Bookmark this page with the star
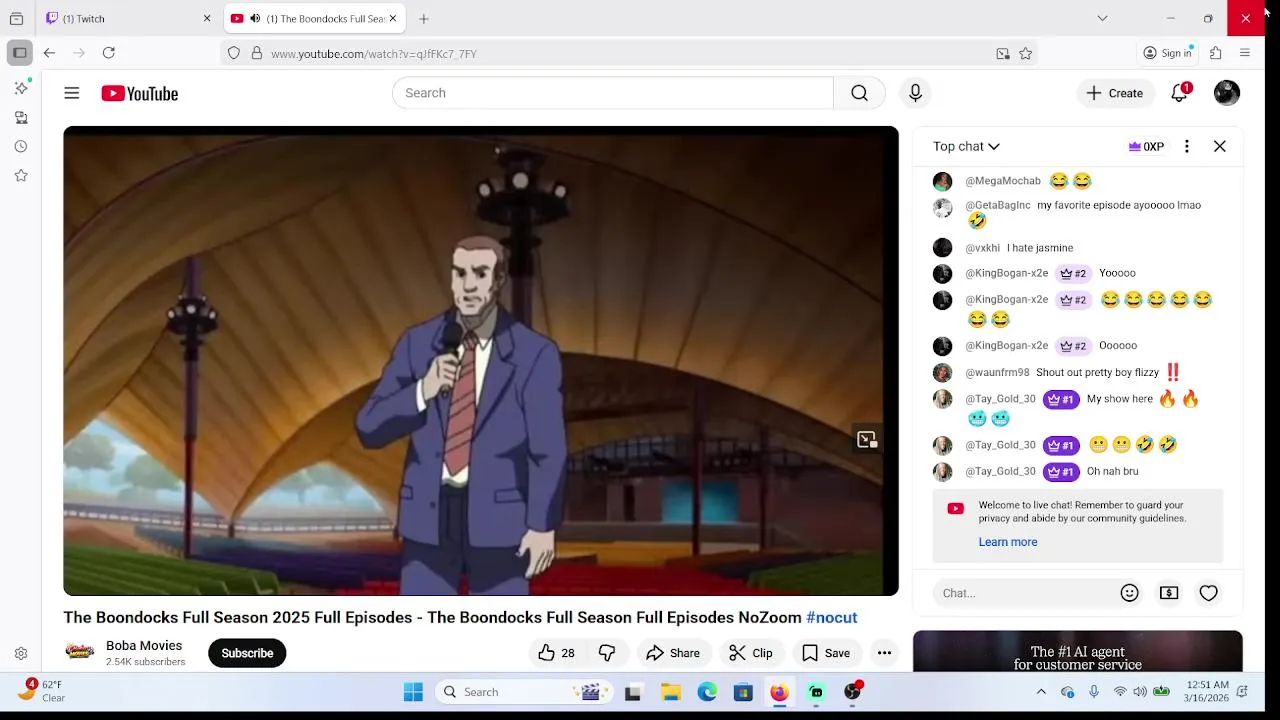This screenshot has width=1280, height=720. click(x=1025, y=54)
